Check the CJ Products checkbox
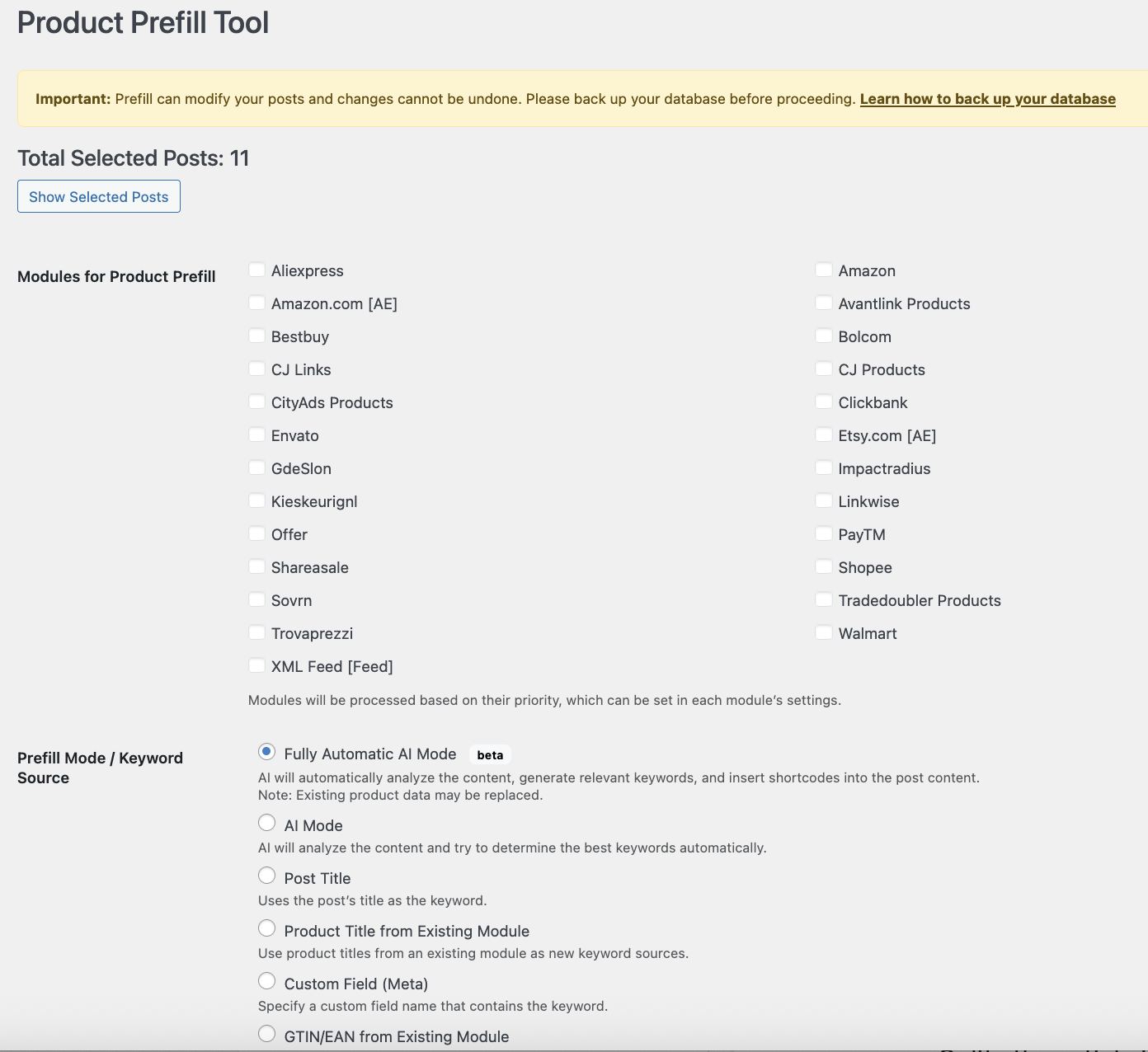Image resolution: width=1148 pixels, height=1052 pixels. pos(824,369)
